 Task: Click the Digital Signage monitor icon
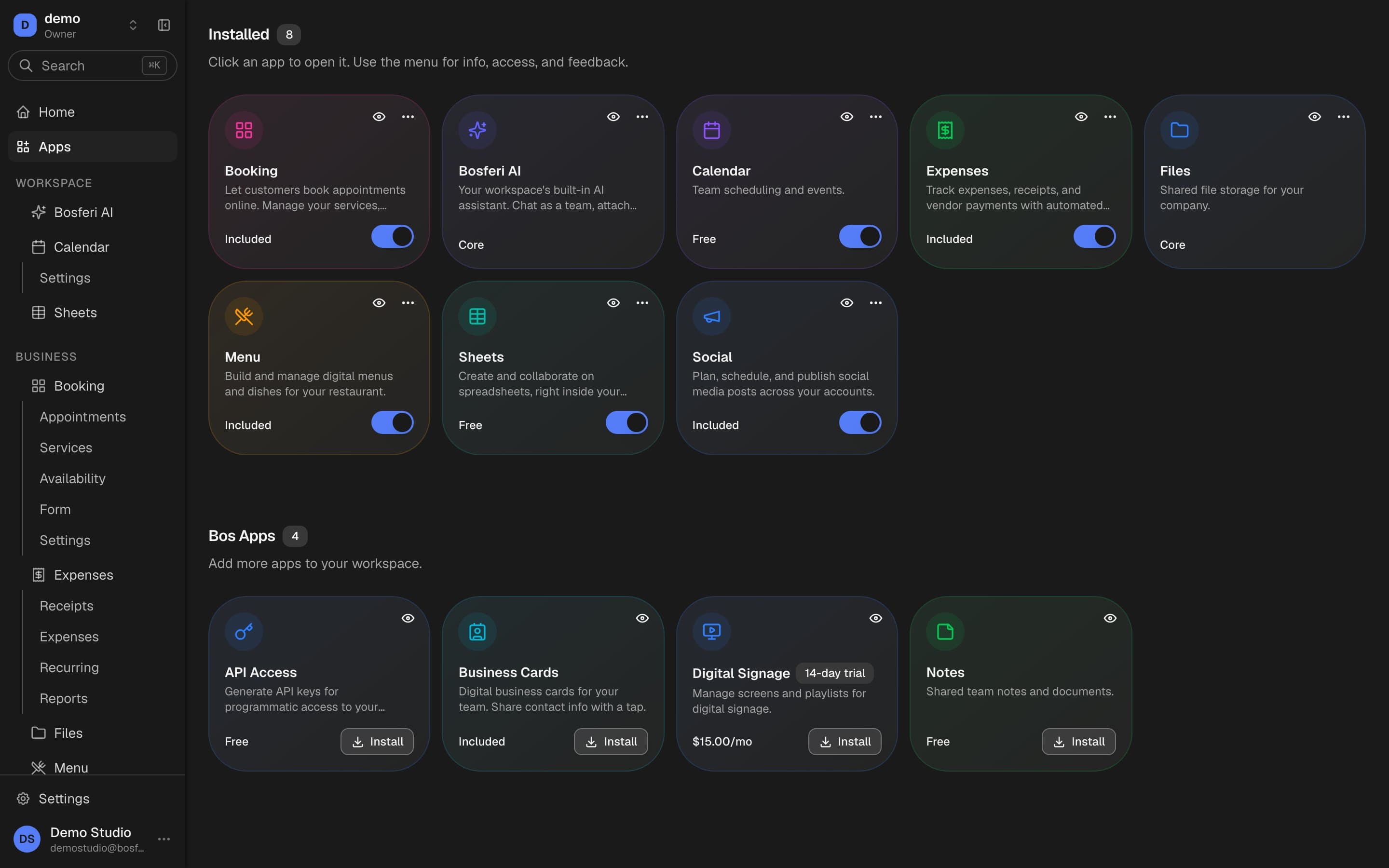712,632
